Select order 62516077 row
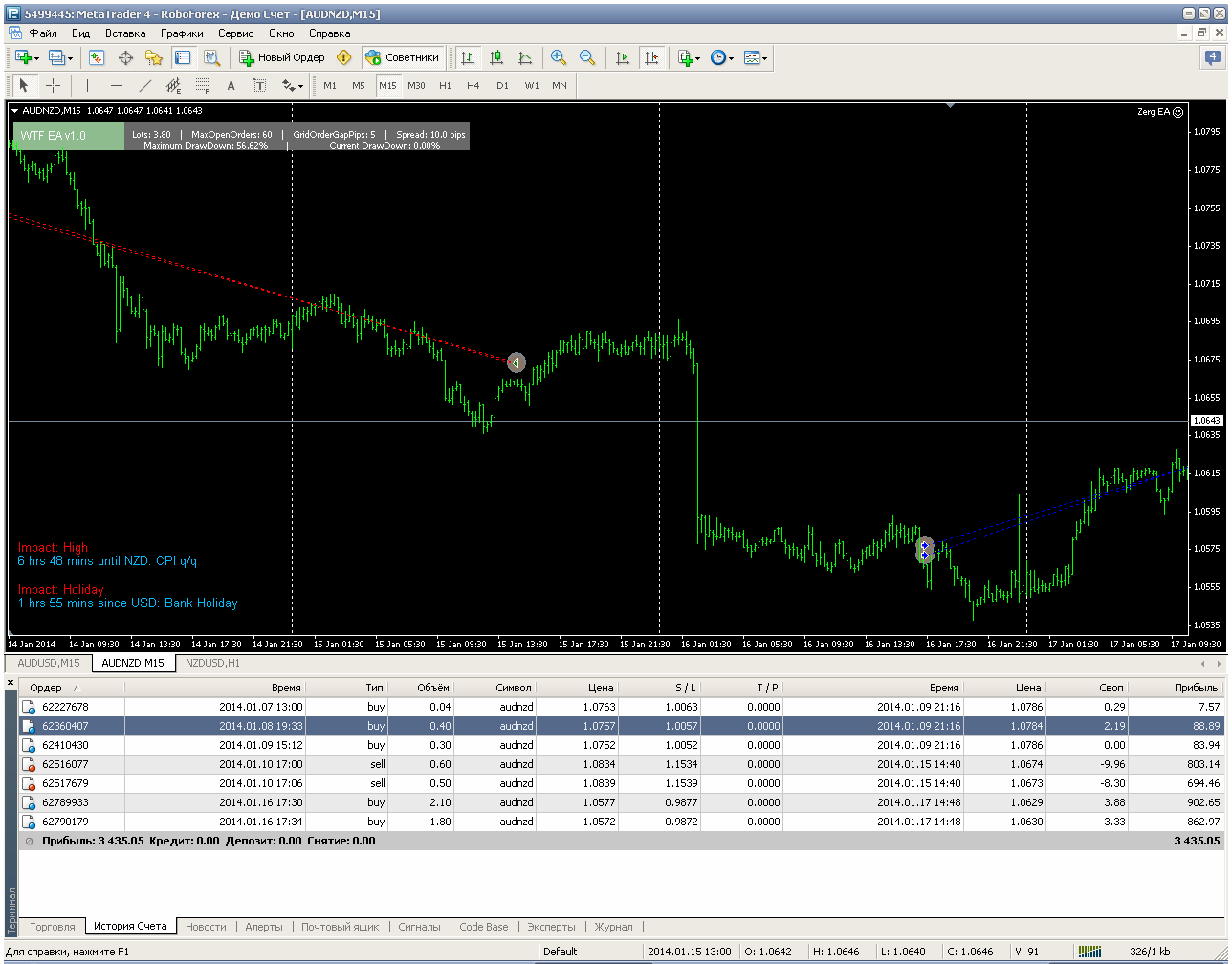 pos(621,764)
